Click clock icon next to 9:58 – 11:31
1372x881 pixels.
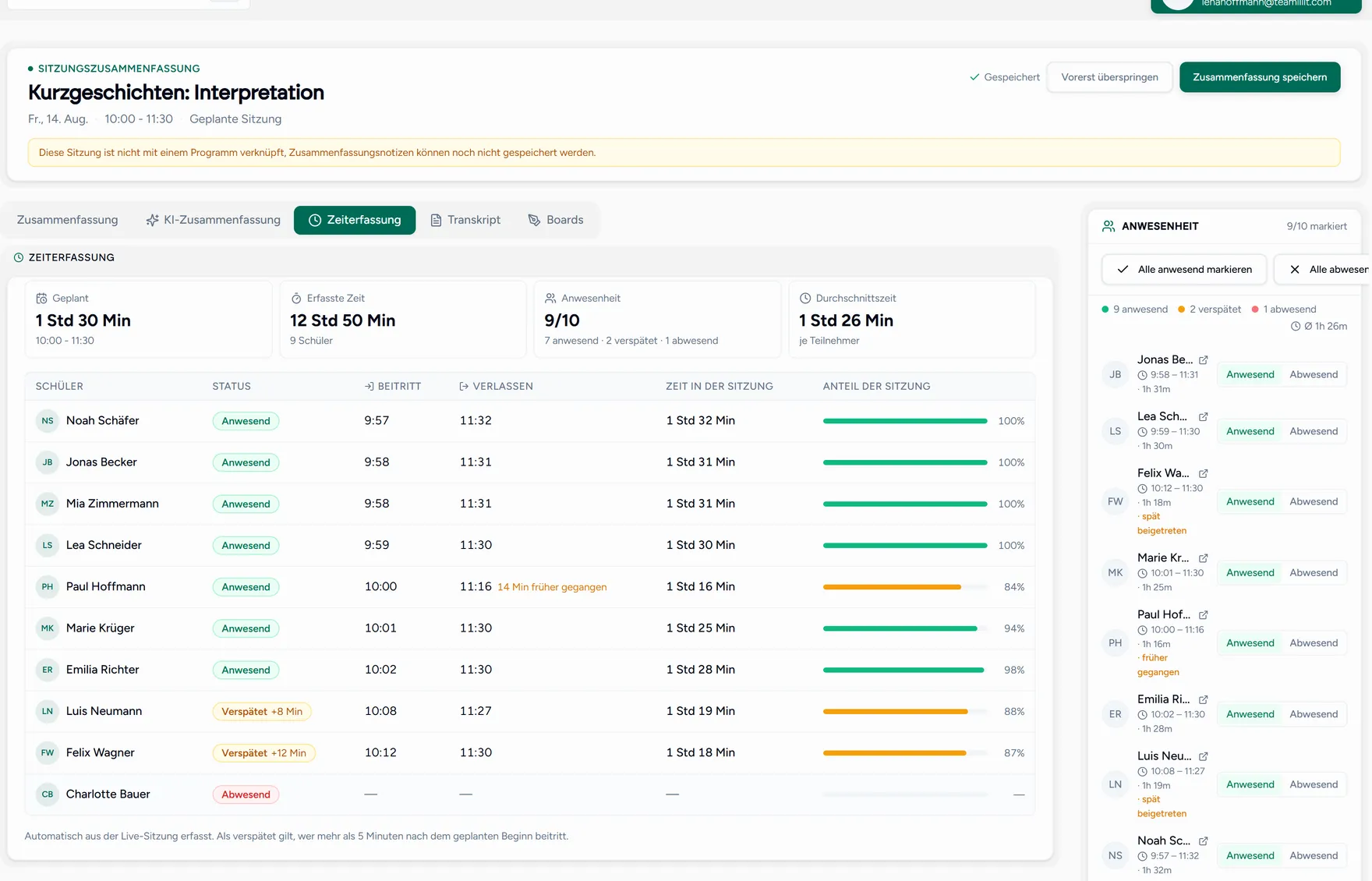tap(1142, 375)
